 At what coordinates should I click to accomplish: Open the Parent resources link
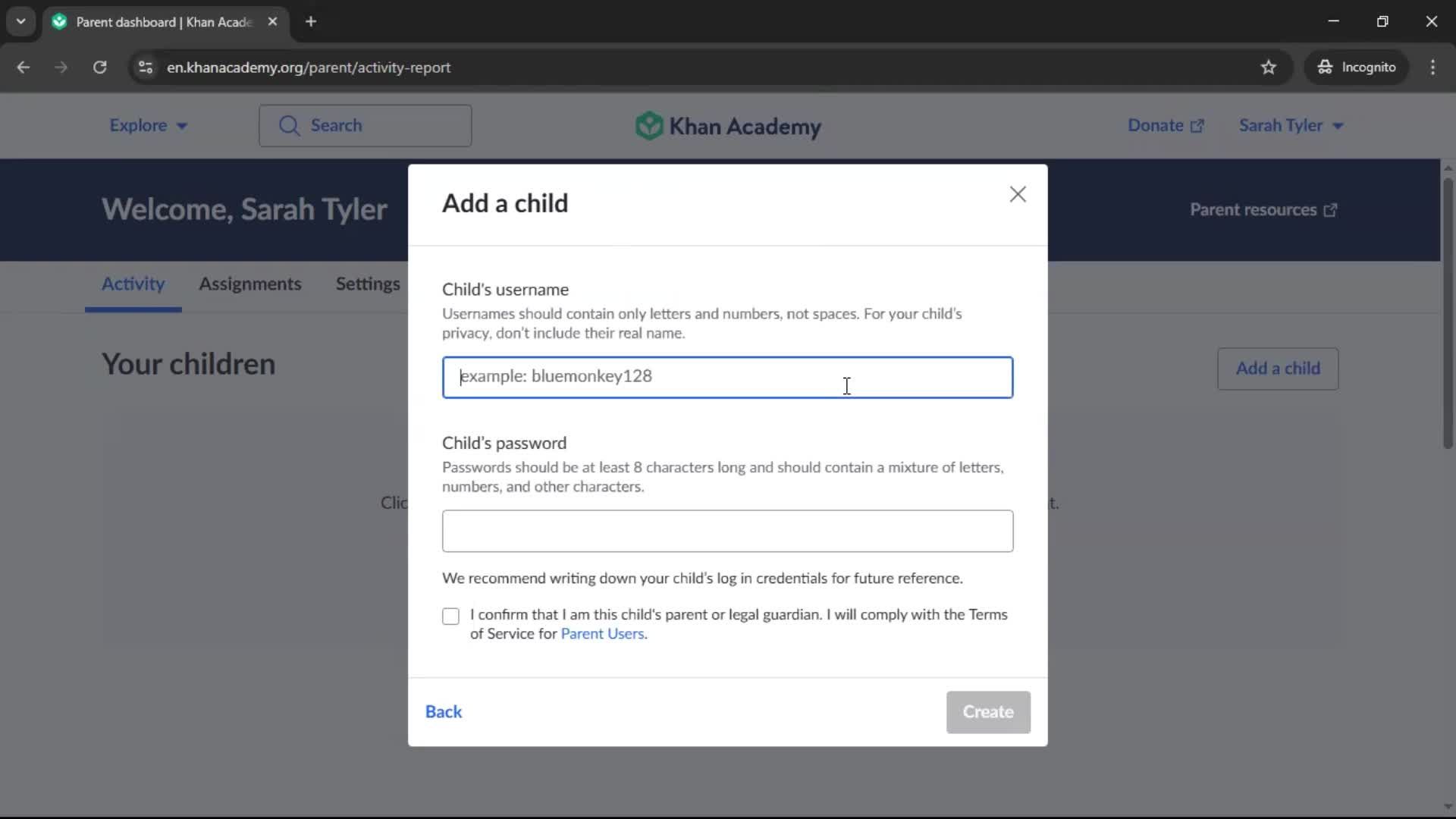[1263, 209]
